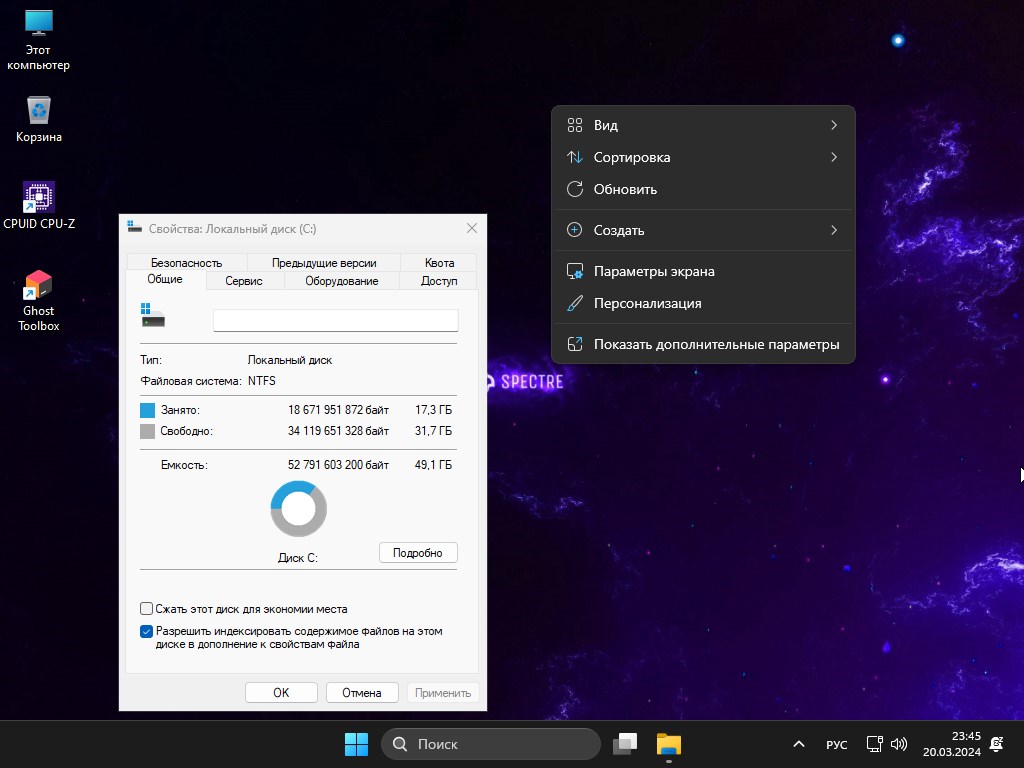Choose Персонализация from the context menu
The height and width of the screenshot is (768, 1024).
pos(647,303)
